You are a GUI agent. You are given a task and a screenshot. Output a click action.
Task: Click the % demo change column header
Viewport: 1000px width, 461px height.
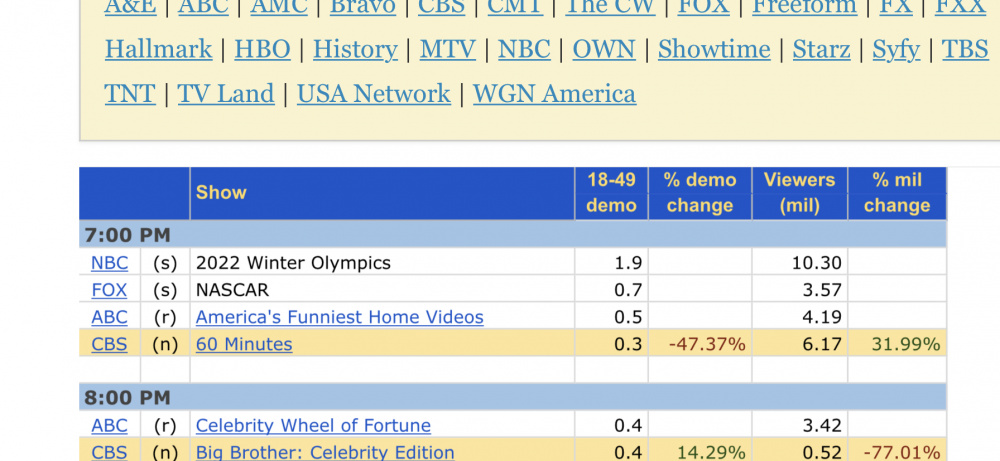[x=700, y=193]
